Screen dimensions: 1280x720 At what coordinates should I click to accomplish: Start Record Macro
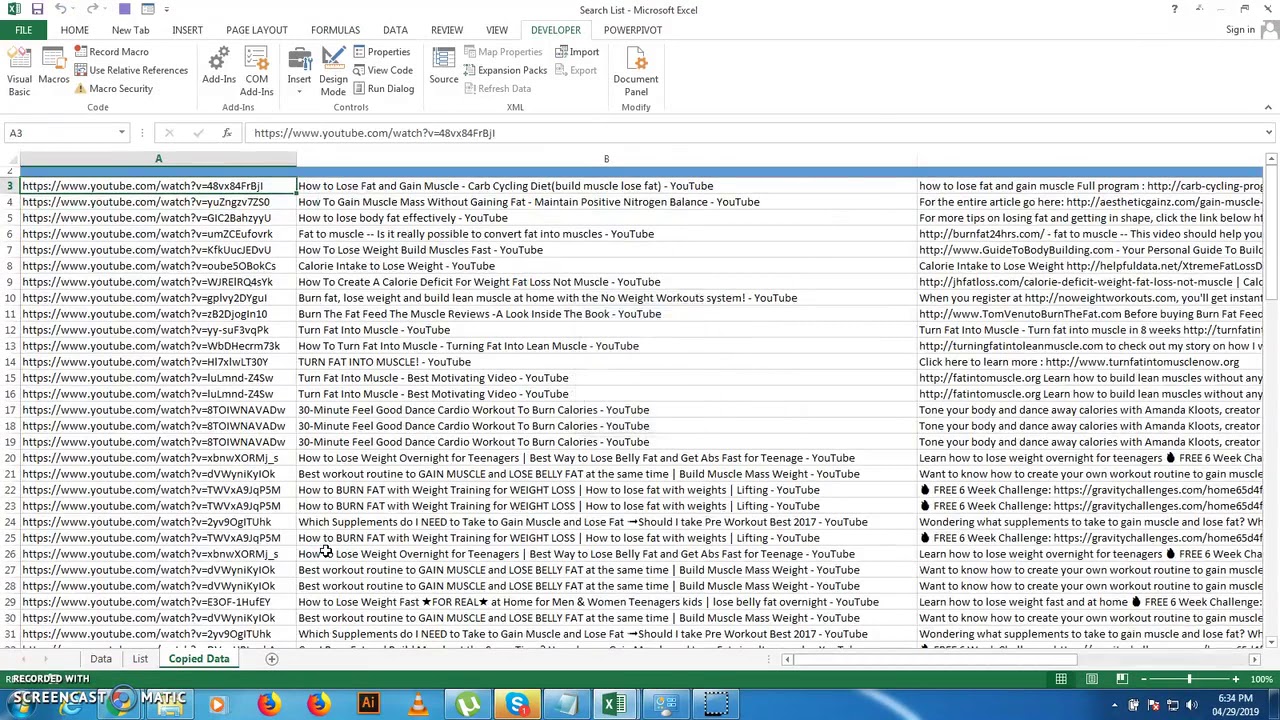pyautogui.click(x=111, y=52)
